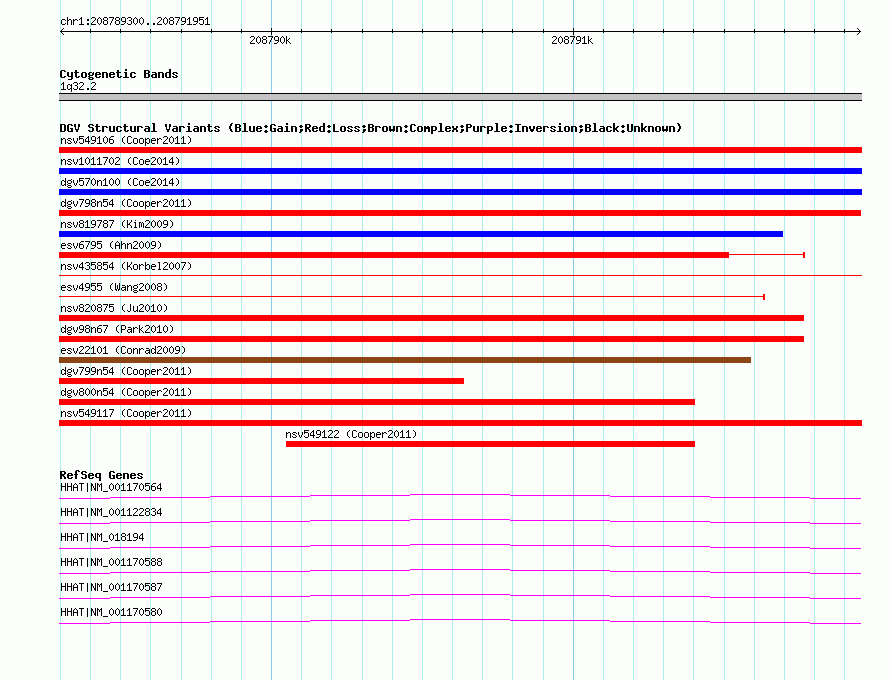Image resolution: width=890 pixels, height=680 pixels.
Task: Click the left arrow of the ruler
Action: click(x=62, y=32)
